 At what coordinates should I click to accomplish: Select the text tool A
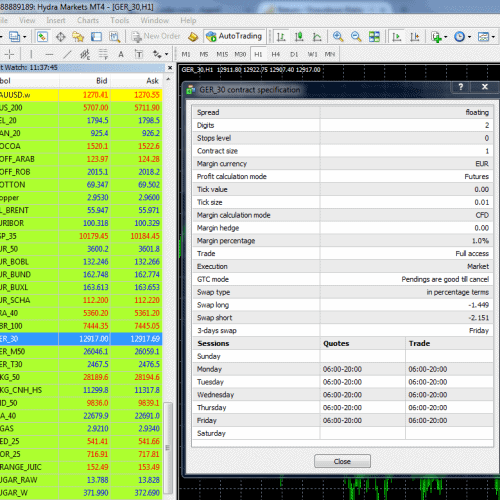[121, 54]
